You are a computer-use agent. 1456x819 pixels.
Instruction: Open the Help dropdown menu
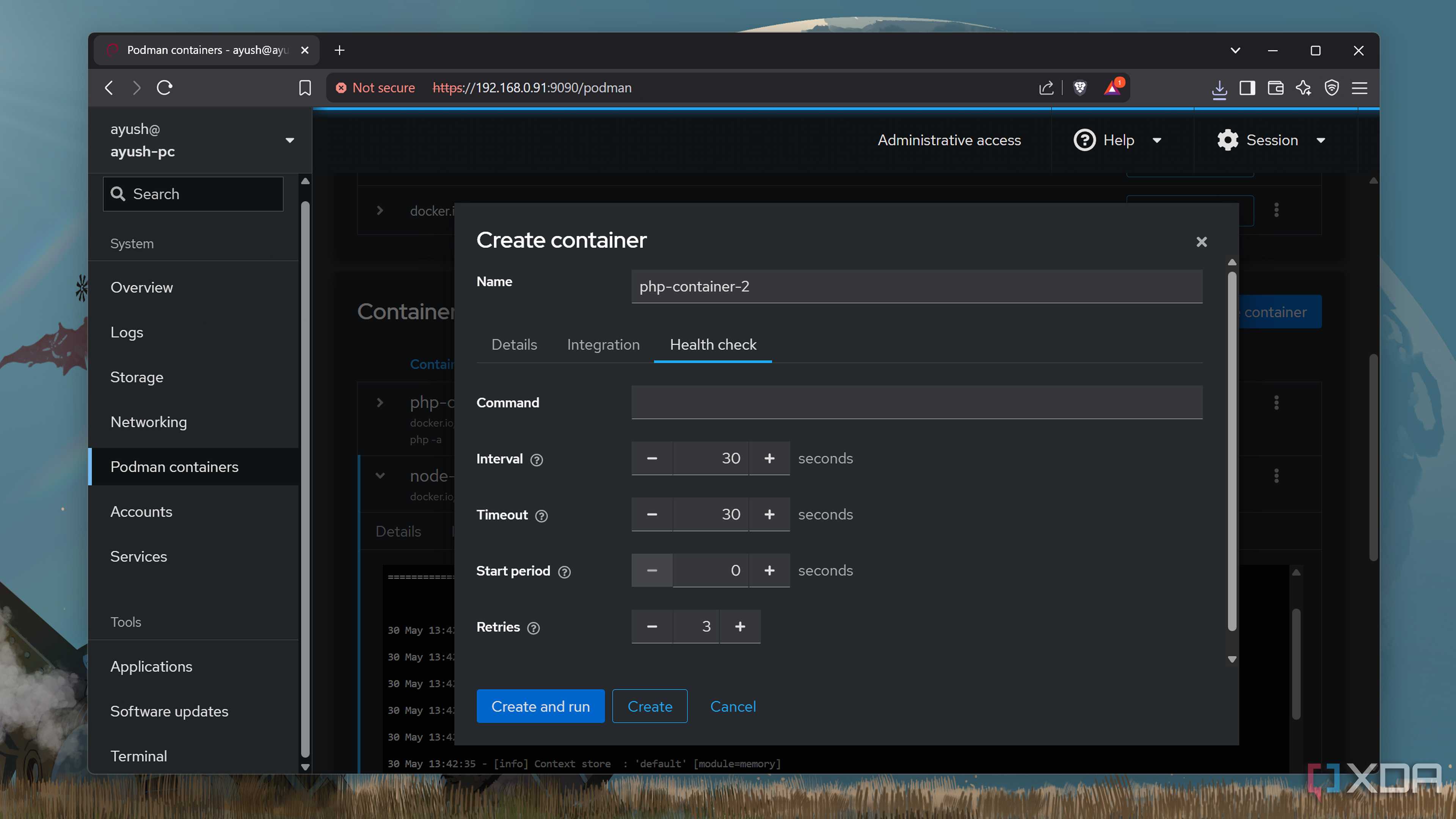coord(1118,140)
